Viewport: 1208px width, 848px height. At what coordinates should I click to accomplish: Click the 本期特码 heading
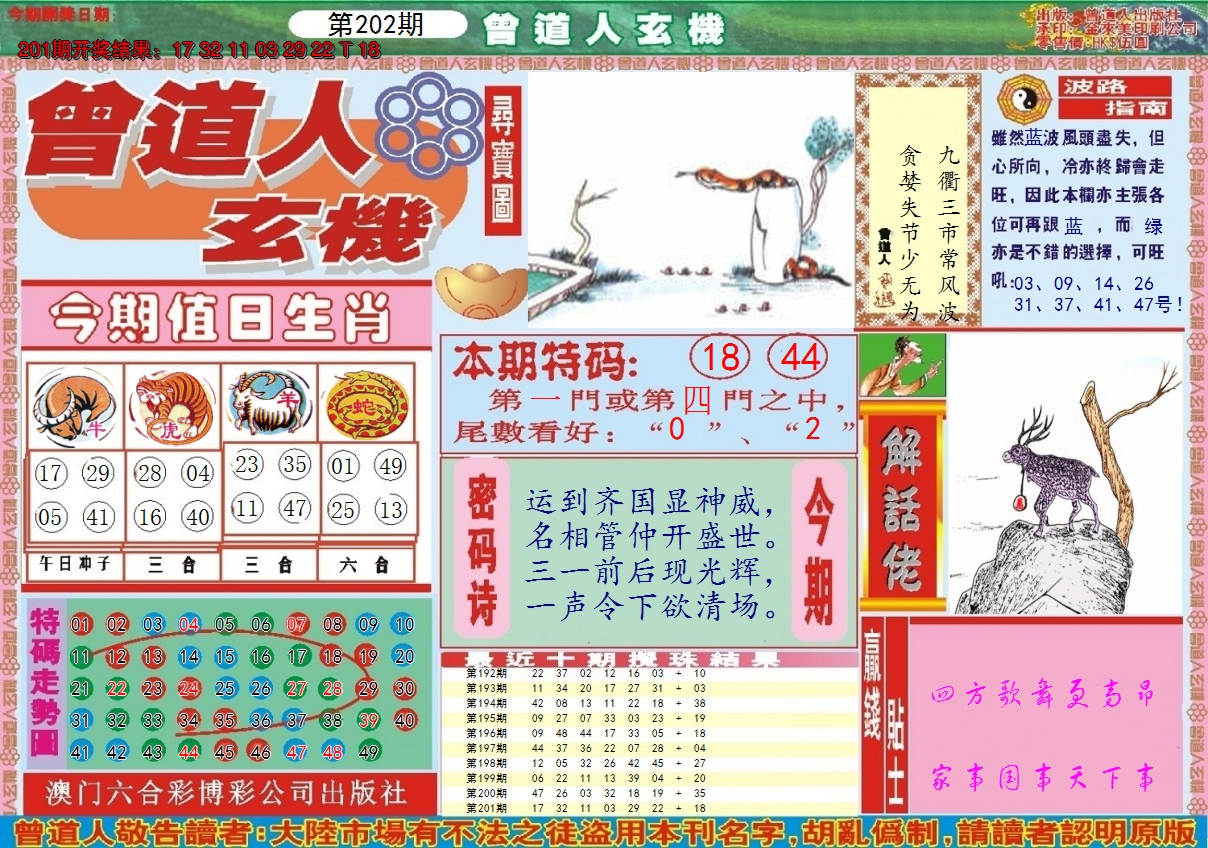[544, 360]
